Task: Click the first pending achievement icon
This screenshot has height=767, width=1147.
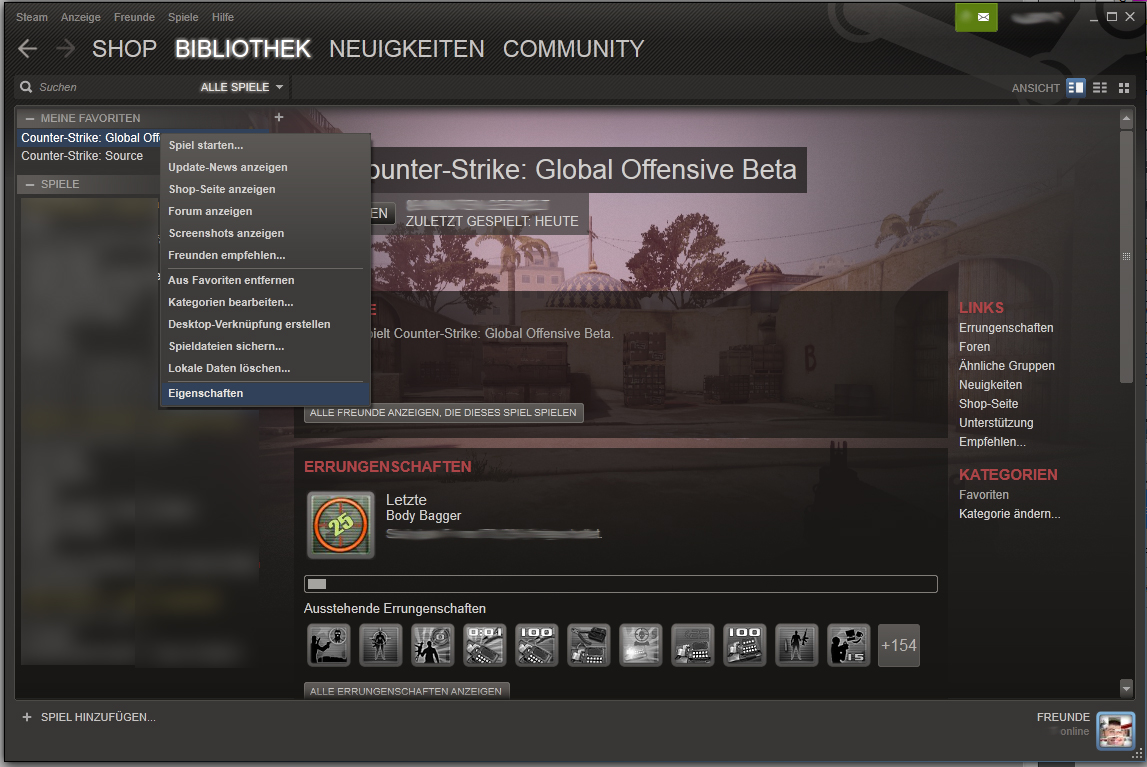Action: pyautogui.click(x=328, y=645)
